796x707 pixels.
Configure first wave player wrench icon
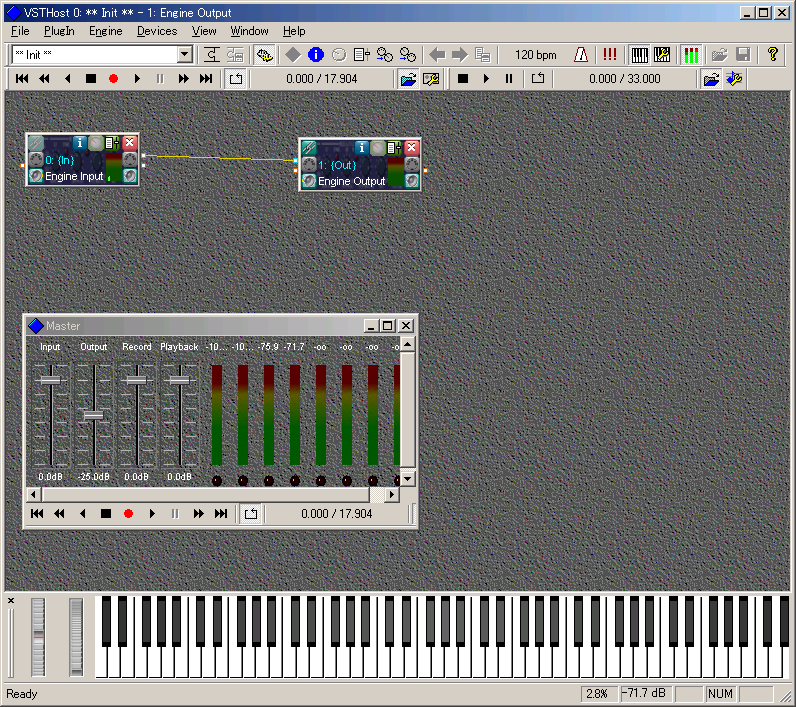pyautogui.click(x=431, y=79)
